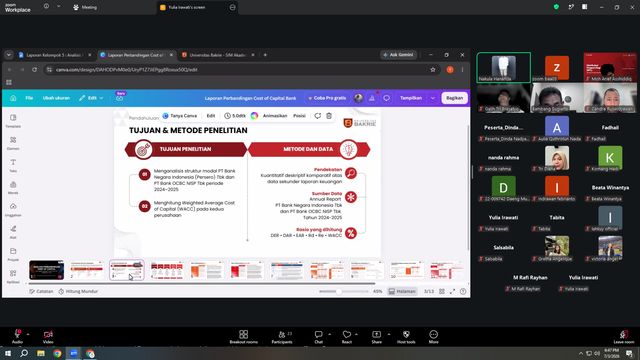The image size is (640, 360).
Task: Click the Bagikan share button
Action: pos(454,98)
